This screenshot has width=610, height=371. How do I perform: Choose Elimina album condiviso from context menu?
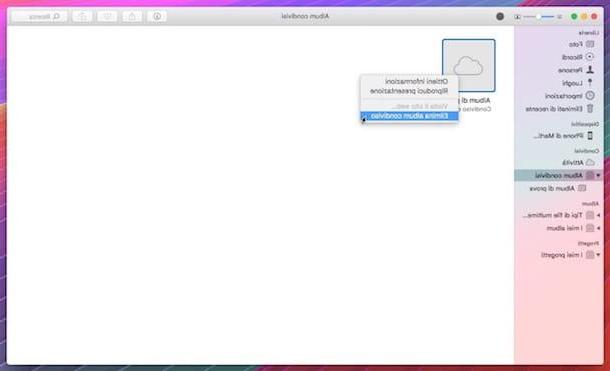click(x=409, y=116)
